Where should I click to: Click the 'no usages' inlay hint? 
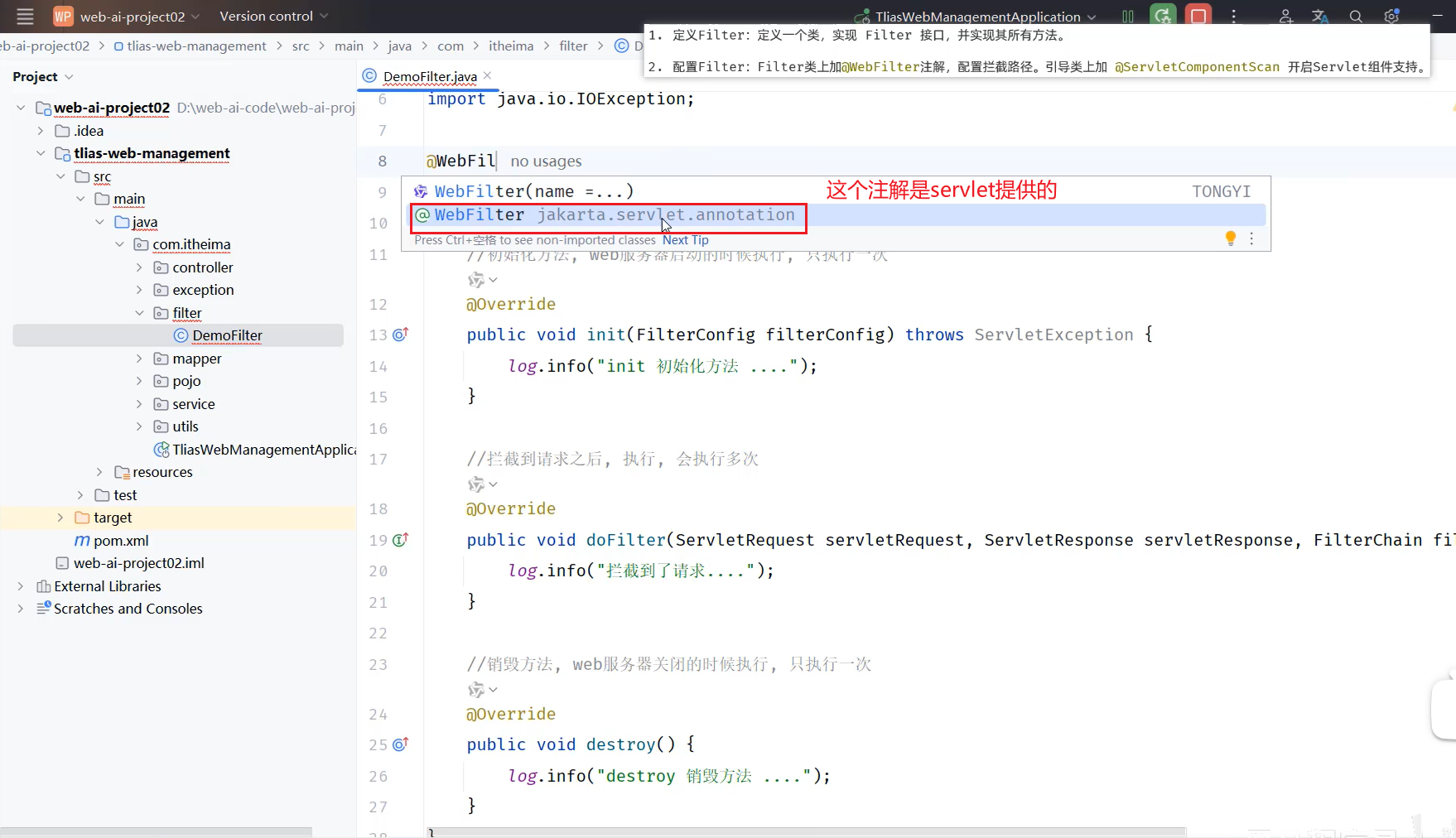click(546, 161)
